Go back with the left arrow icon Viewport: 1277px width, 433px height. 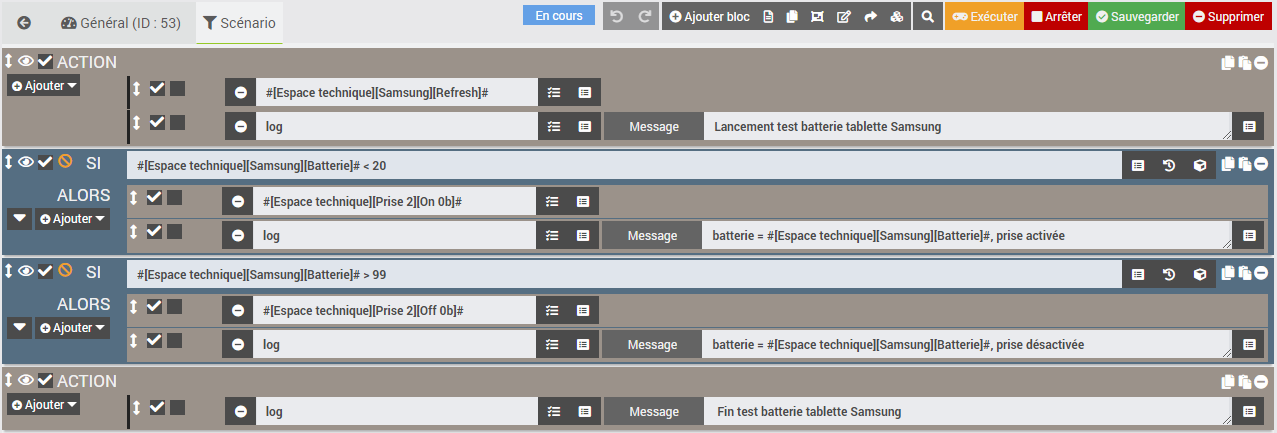(x=24, y=22)
